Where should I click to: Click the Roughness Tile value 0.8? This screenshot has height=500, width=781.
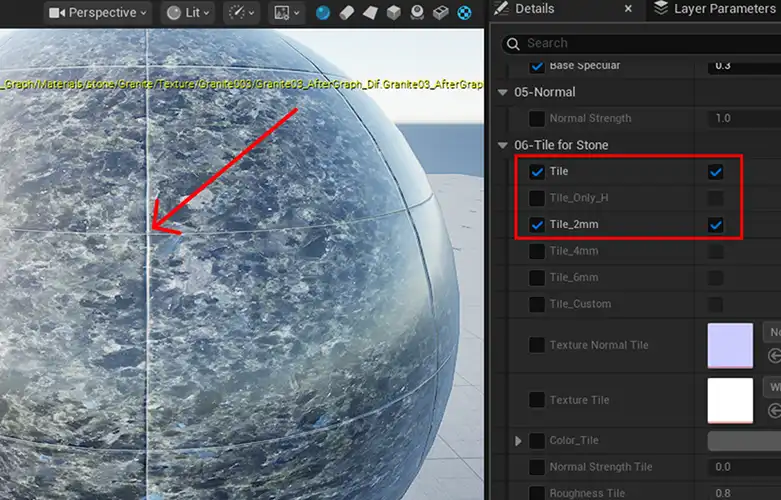click(x=744, y=493)
